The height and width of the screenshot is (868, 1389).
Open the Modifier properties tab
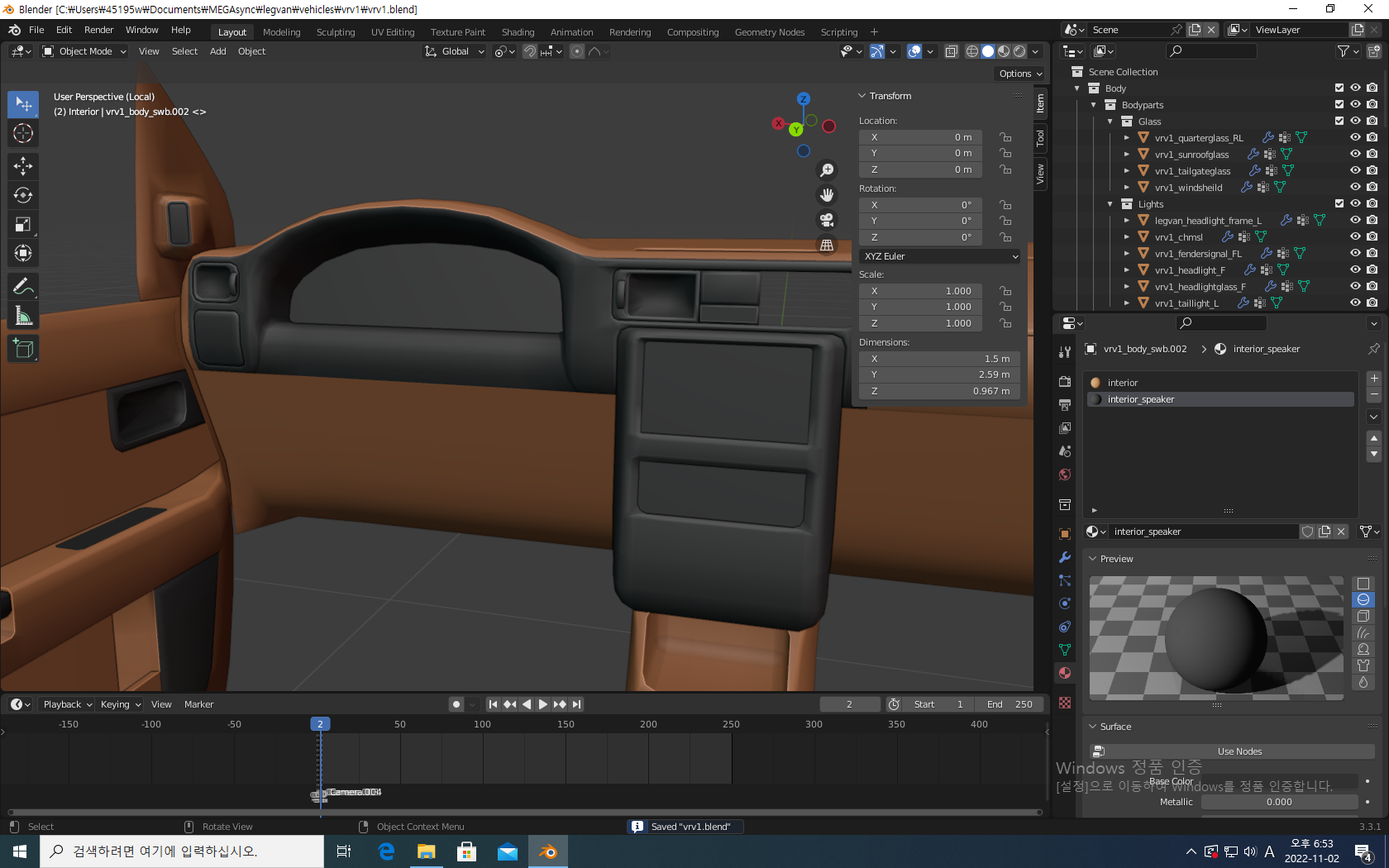point(1065,557)
